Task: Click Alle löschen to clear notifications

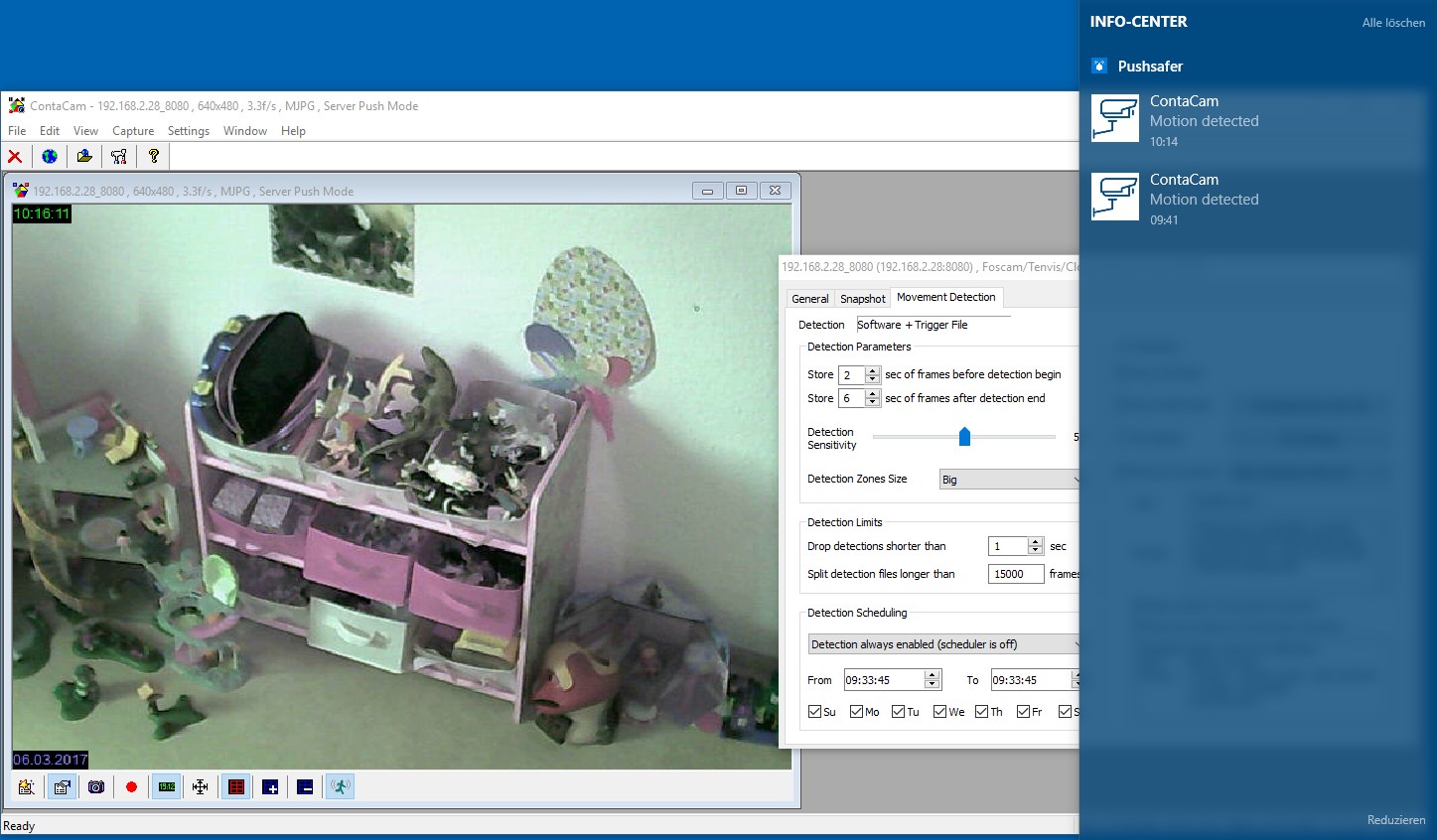Action: [x=1393, y=22]
